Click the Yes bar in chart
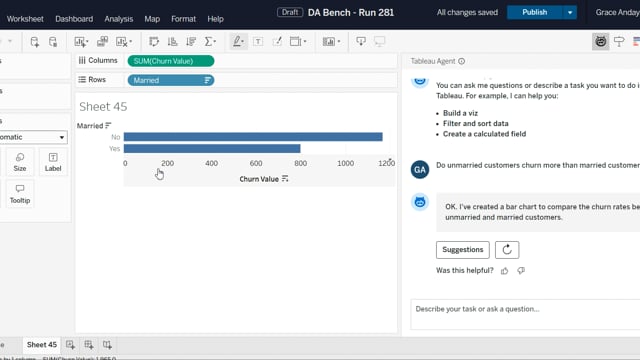Viewport: 640px width, 360px height. (212, 149)
